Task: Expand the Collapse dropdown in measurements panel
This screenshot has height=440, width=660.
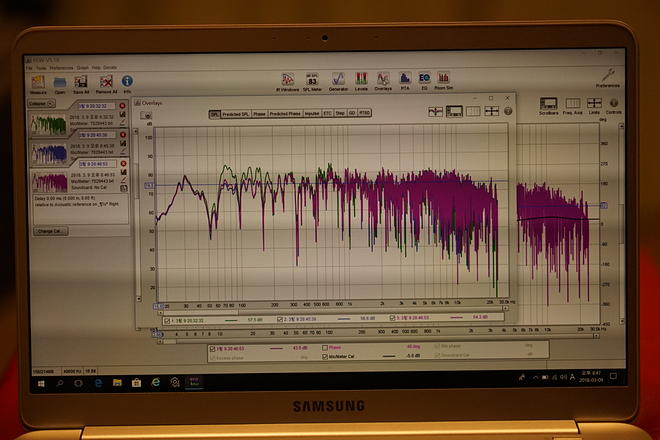Action: point(40,103)
